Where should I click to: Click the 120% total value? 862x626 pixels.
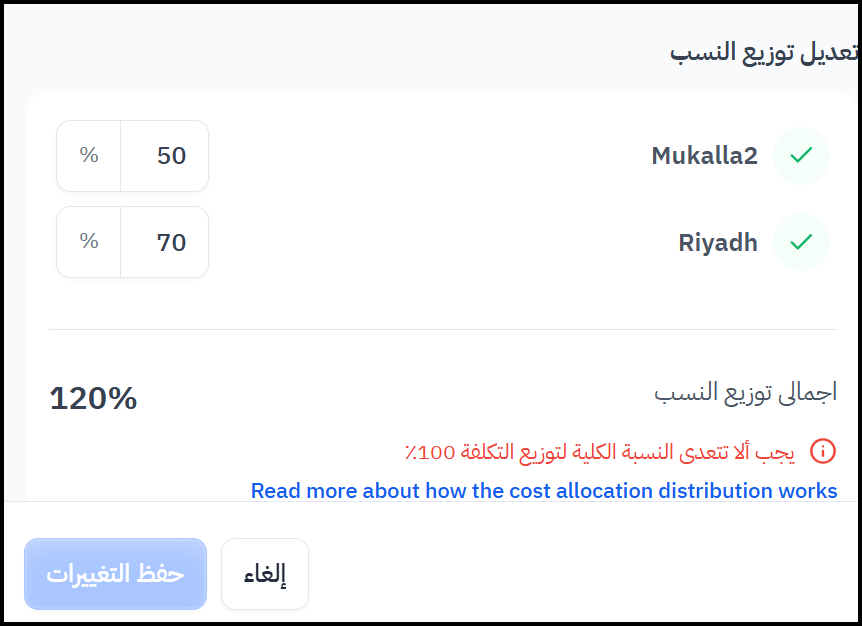pyautogui.click(x=93, y=398)
